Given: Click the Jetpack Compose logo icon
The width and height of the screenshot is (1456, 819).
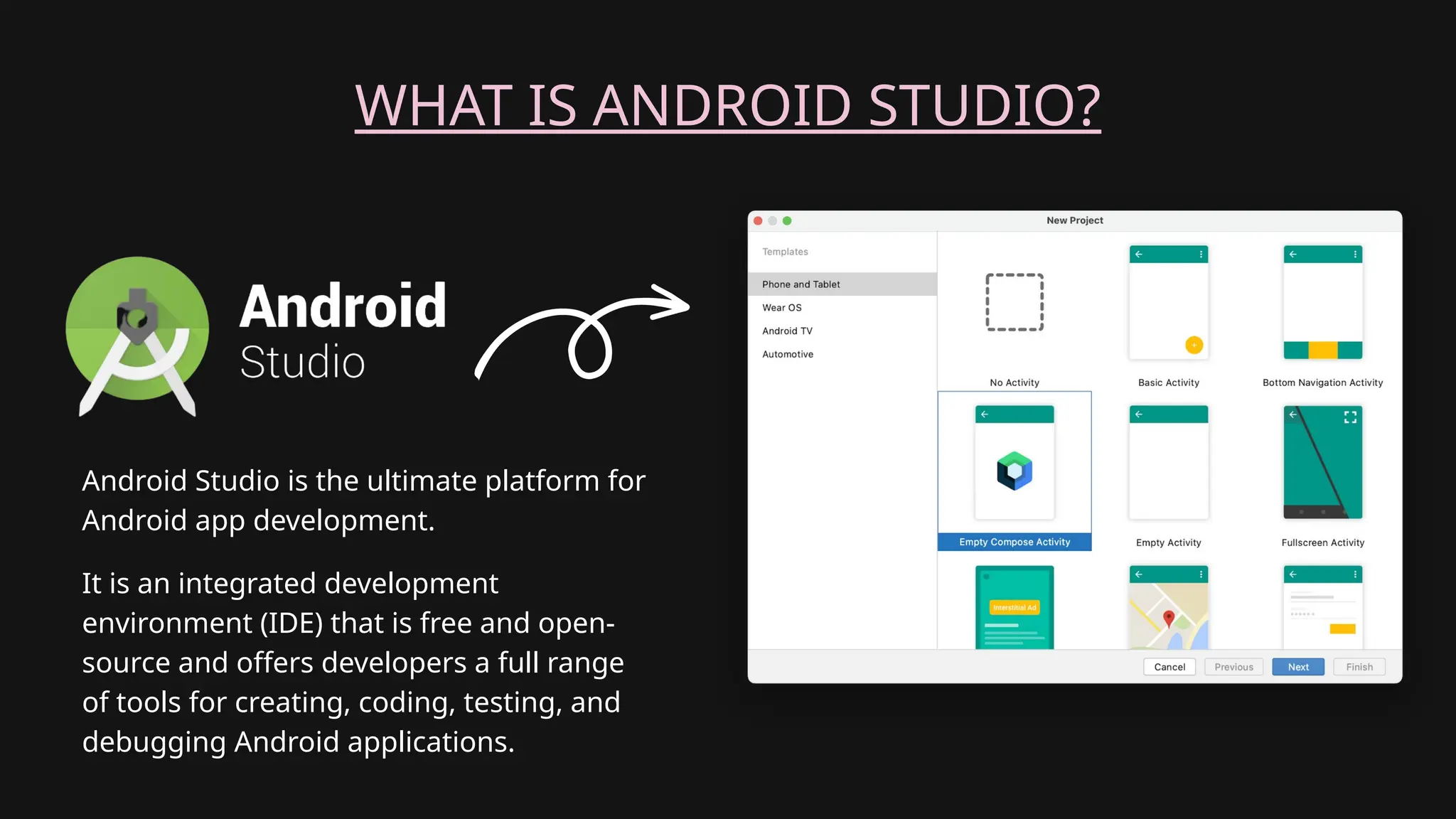Looking at the screenshot, I should point(1015,471).
